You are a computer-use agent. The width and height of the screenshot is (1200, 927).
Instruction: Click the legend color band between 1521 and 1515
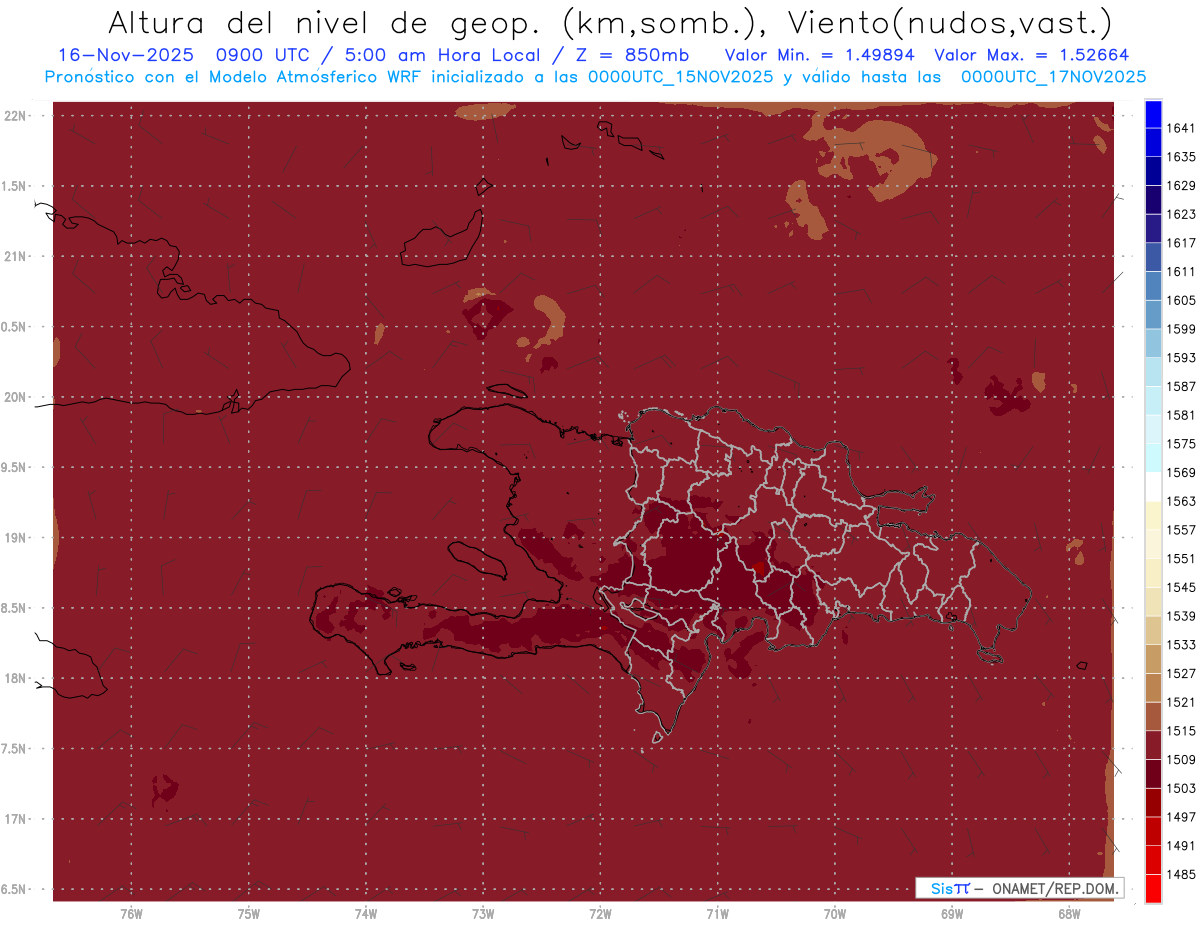coord(1152,716)
